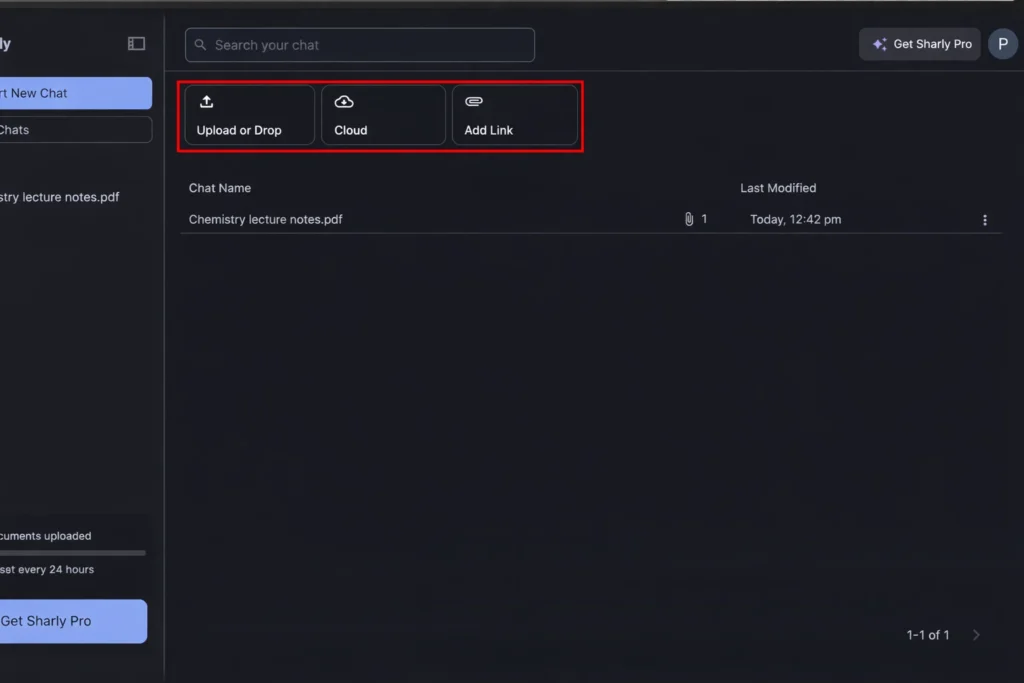The height and width of the screenshot is (683, 1024).
Task: Click the partially visible Sharly logo in the sidebar
Action: [5, 44]
